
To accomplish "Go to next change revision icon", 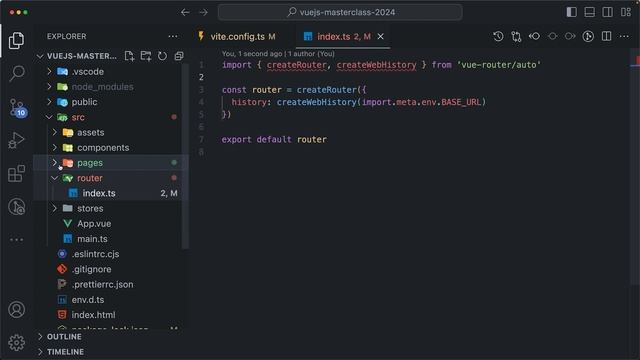I will [570, 36].
